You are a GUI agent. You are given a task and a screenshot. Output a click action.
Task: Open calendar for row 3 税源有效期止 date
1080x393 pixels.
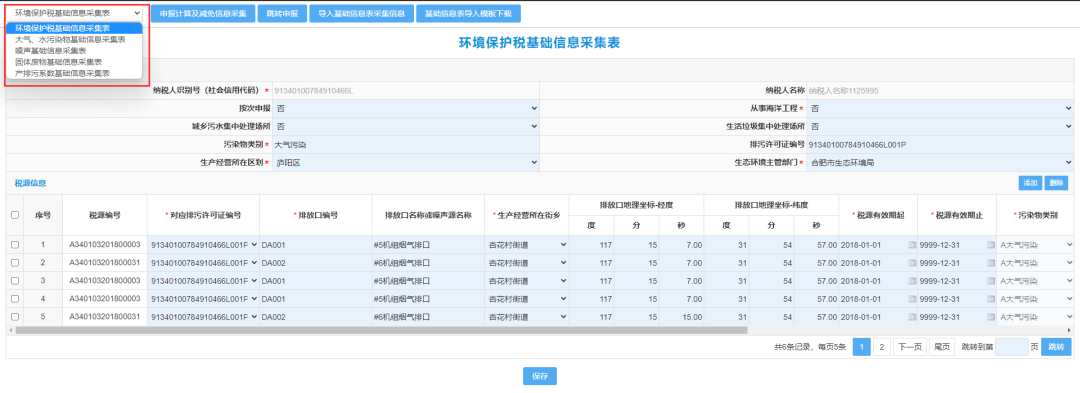pyautogui.click(x=991, y=281)
